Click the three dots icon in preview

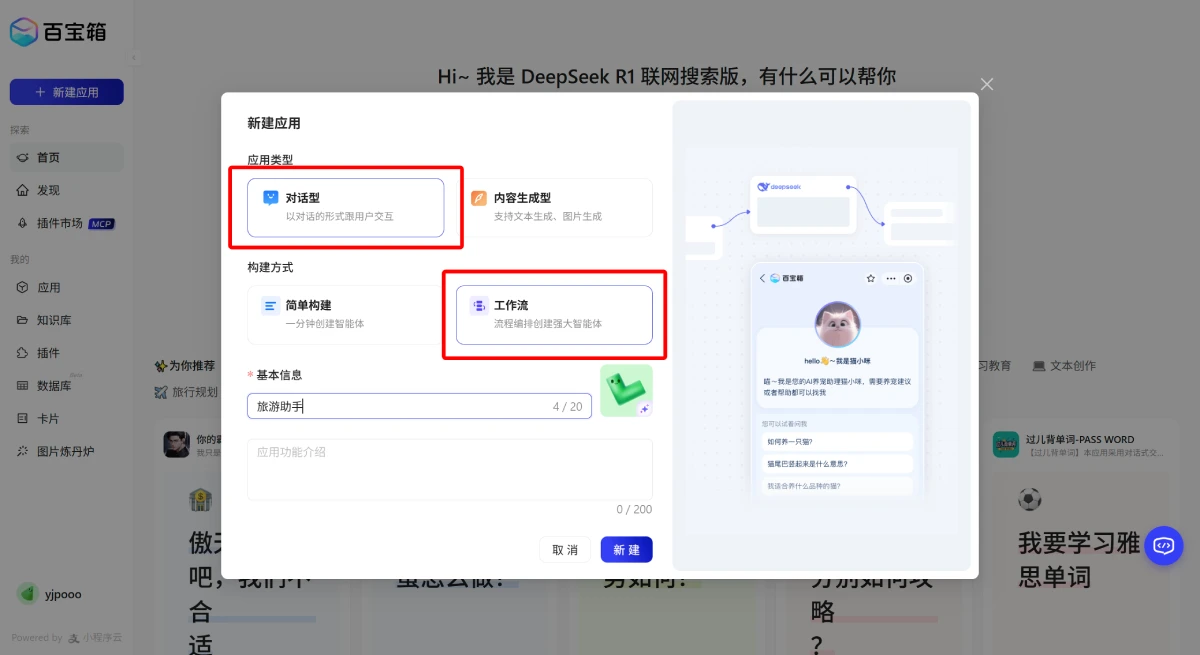pos(890,279)
